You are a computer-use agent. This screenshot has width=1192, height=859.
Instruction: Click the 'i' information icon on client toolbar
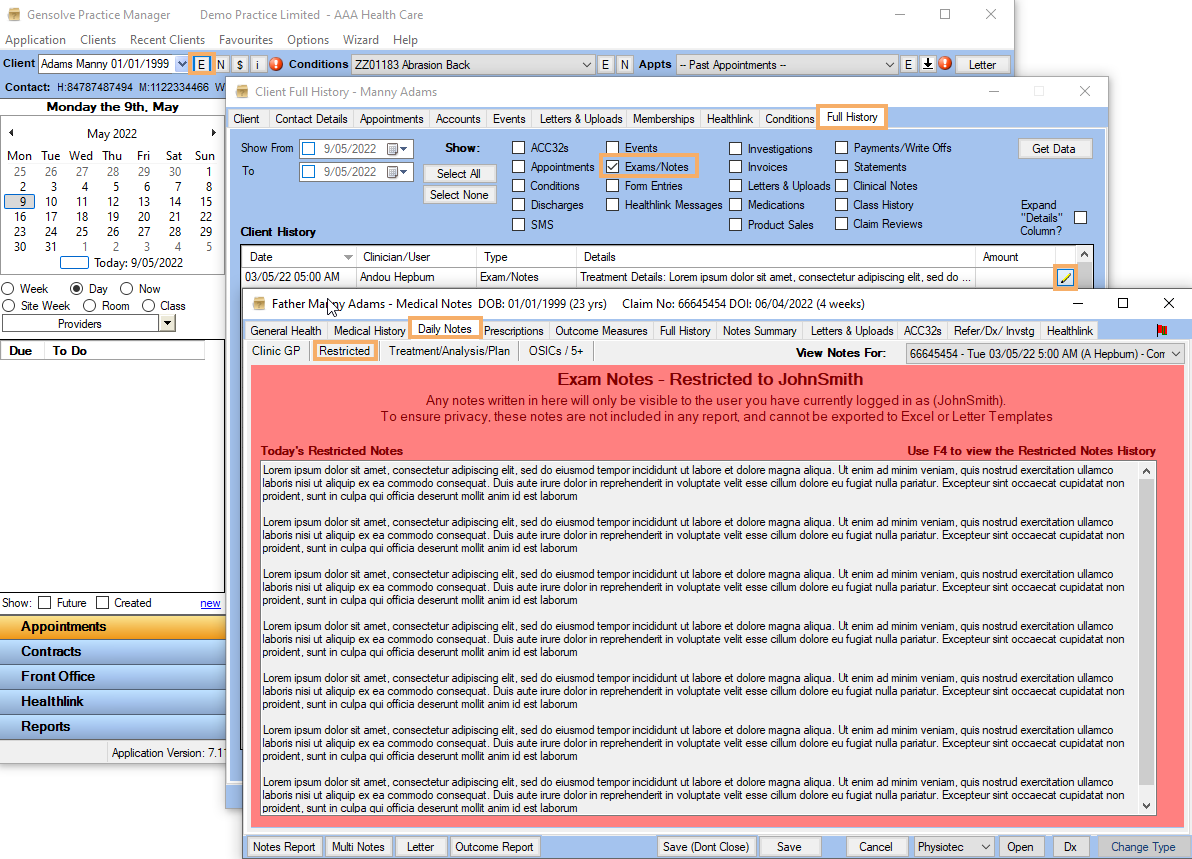pos(257,63)
